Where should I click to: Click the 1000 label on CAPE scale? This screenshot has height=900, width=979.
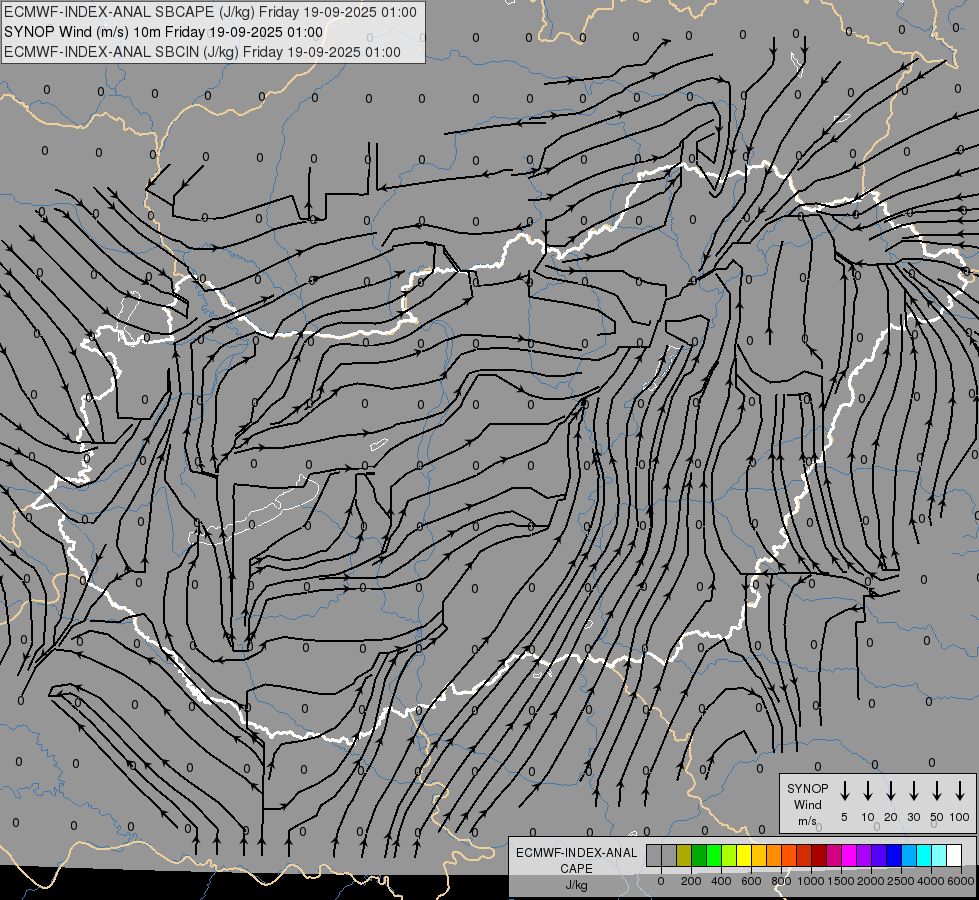click(811, 881)
